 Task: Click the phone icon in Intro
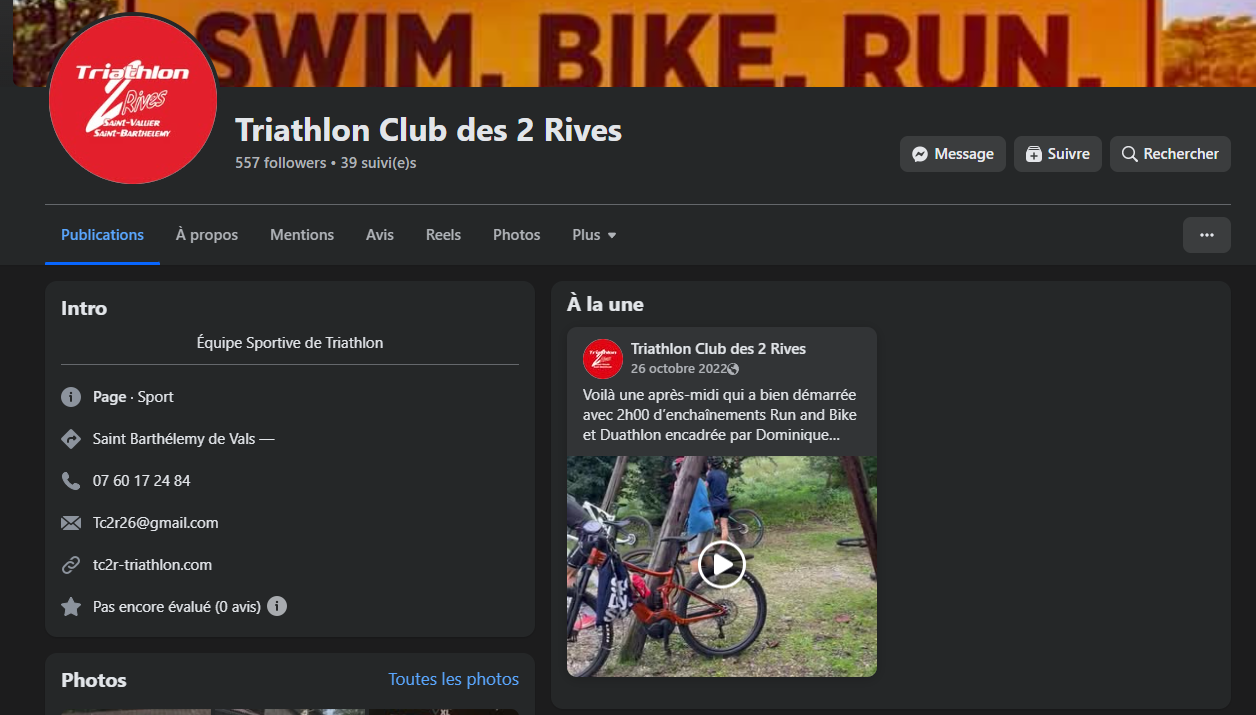71,481
